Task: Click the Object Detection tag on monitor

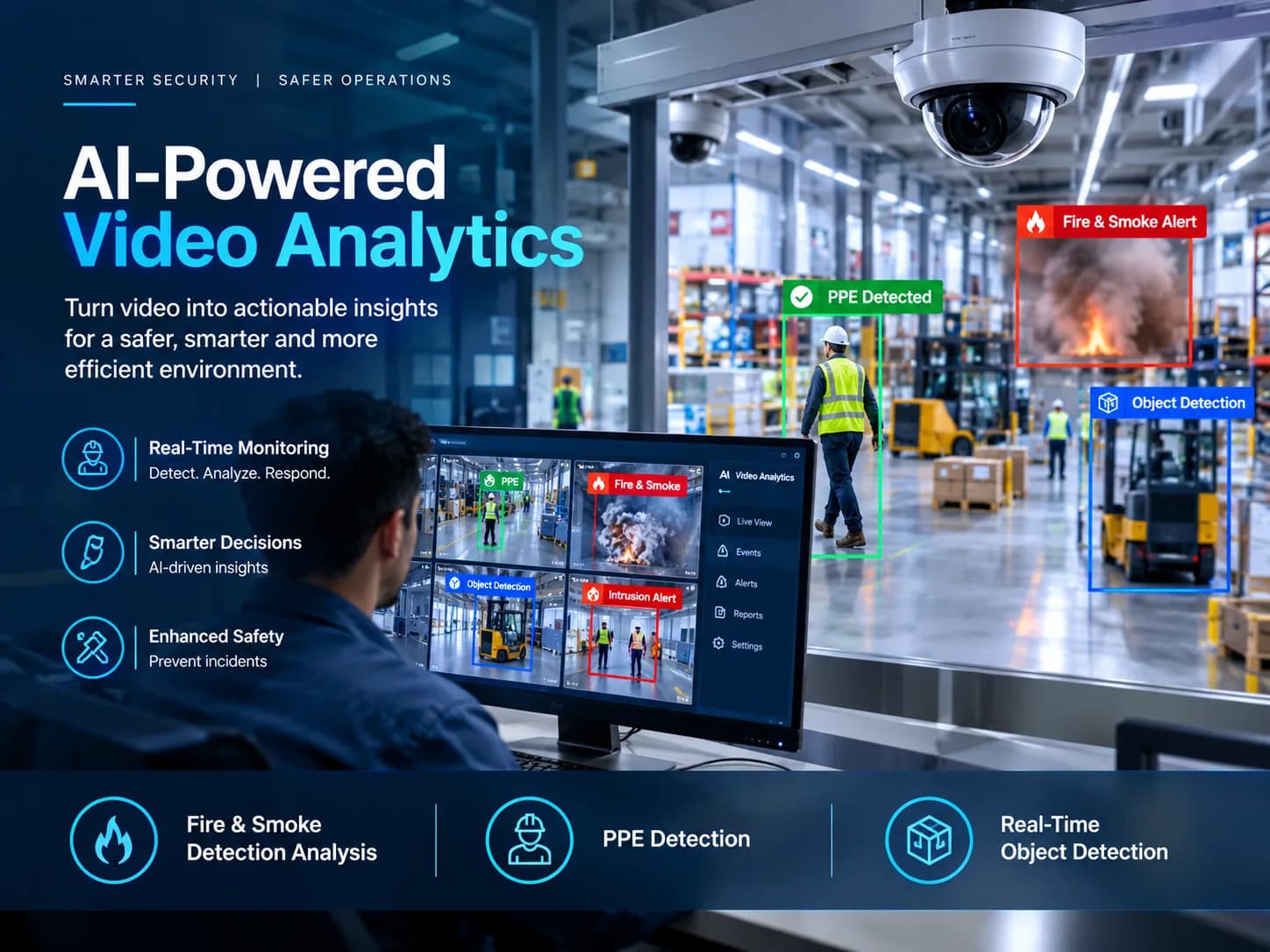Action: [489, 585]
